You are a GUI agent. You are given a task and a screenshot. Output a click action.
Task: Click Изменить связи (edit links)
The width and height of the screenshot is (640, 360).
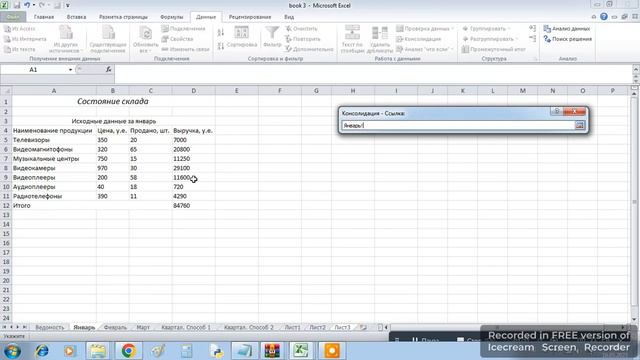click(185, 49)
